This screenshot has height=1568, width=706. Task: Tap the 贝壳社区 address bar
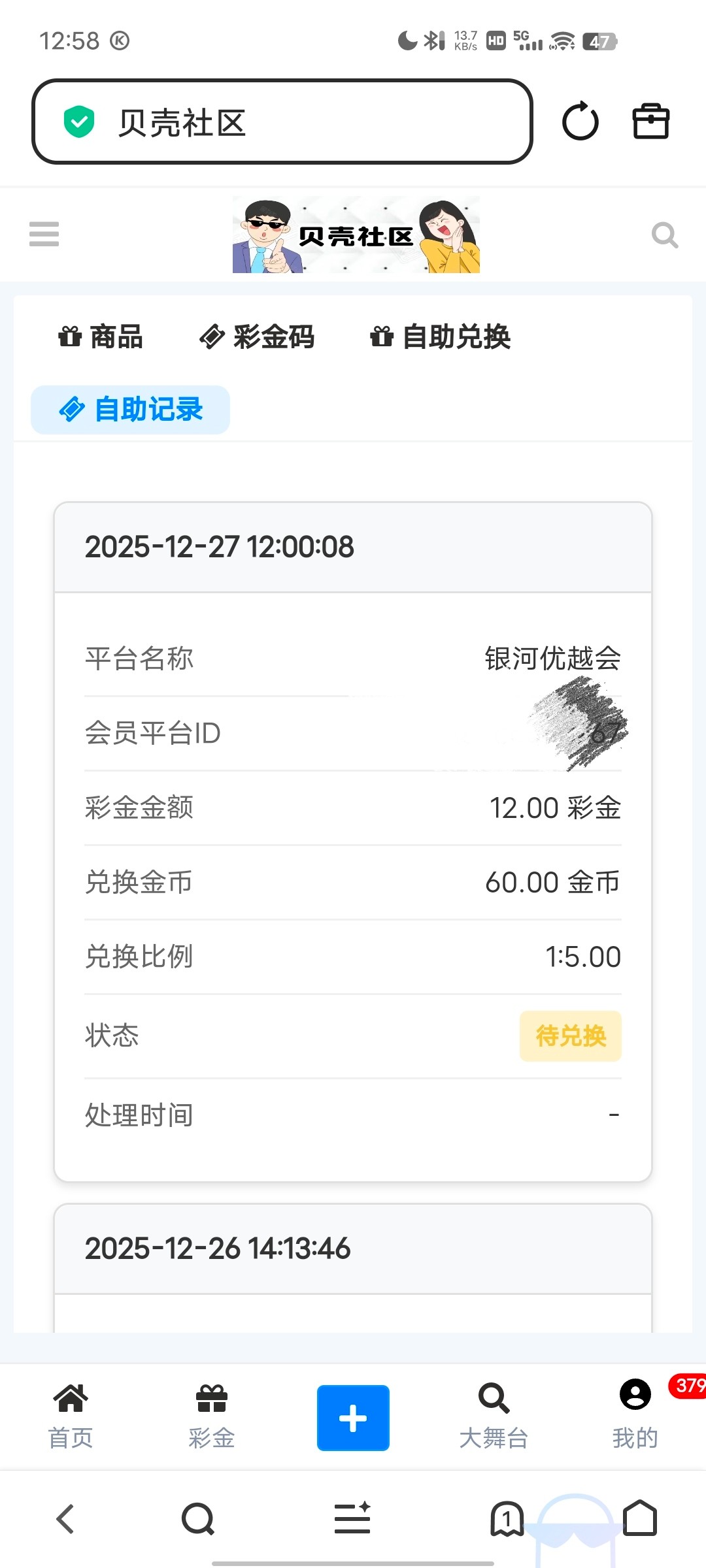pos(282,122)
